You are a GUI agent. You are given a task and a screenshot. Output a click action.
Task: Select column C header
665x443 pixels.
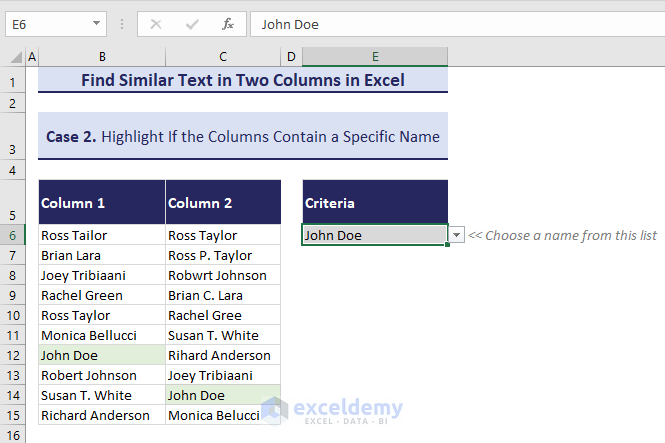click(223, 58)
